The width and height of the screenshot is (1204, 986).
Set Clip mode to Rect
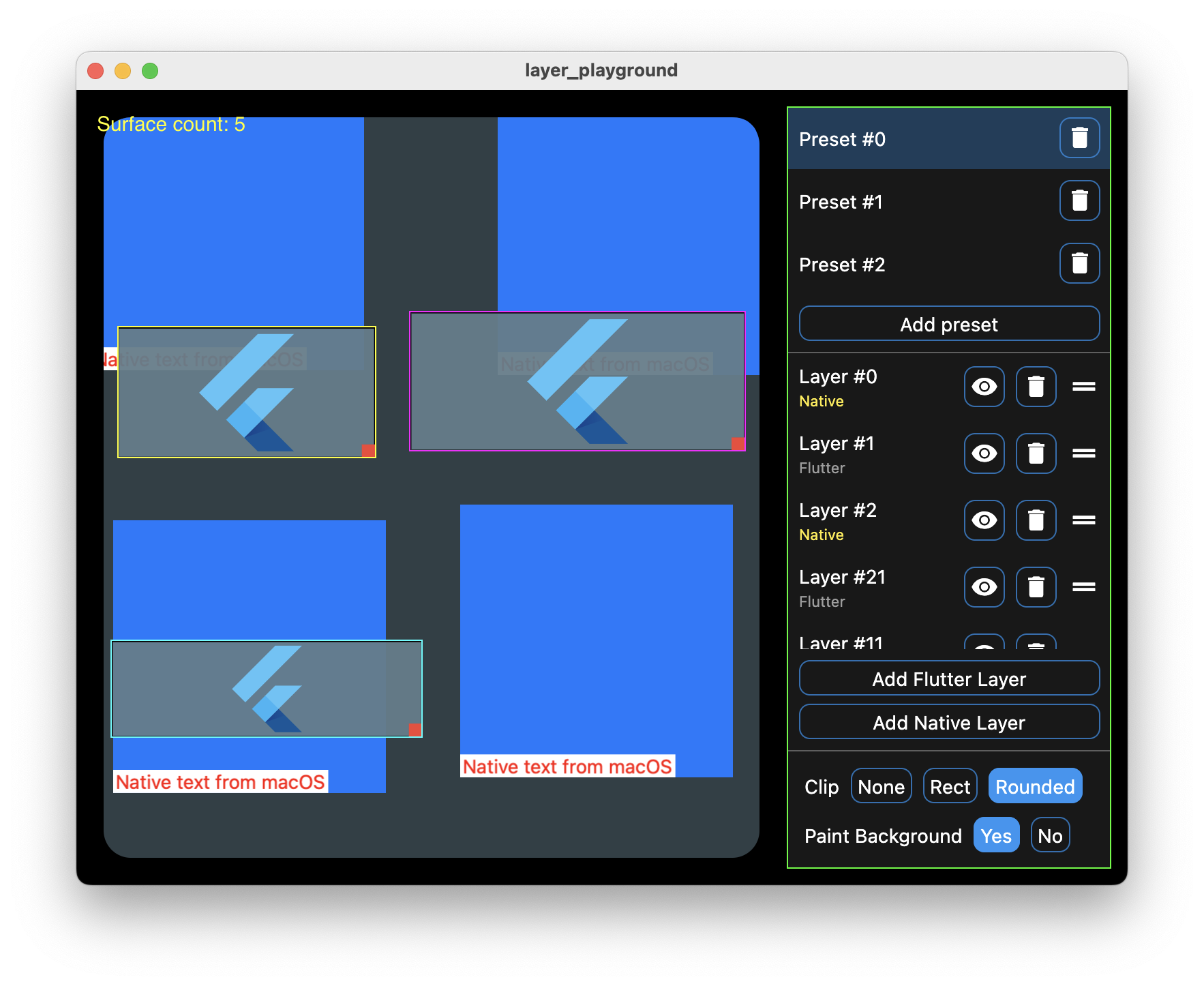(950, 786)
